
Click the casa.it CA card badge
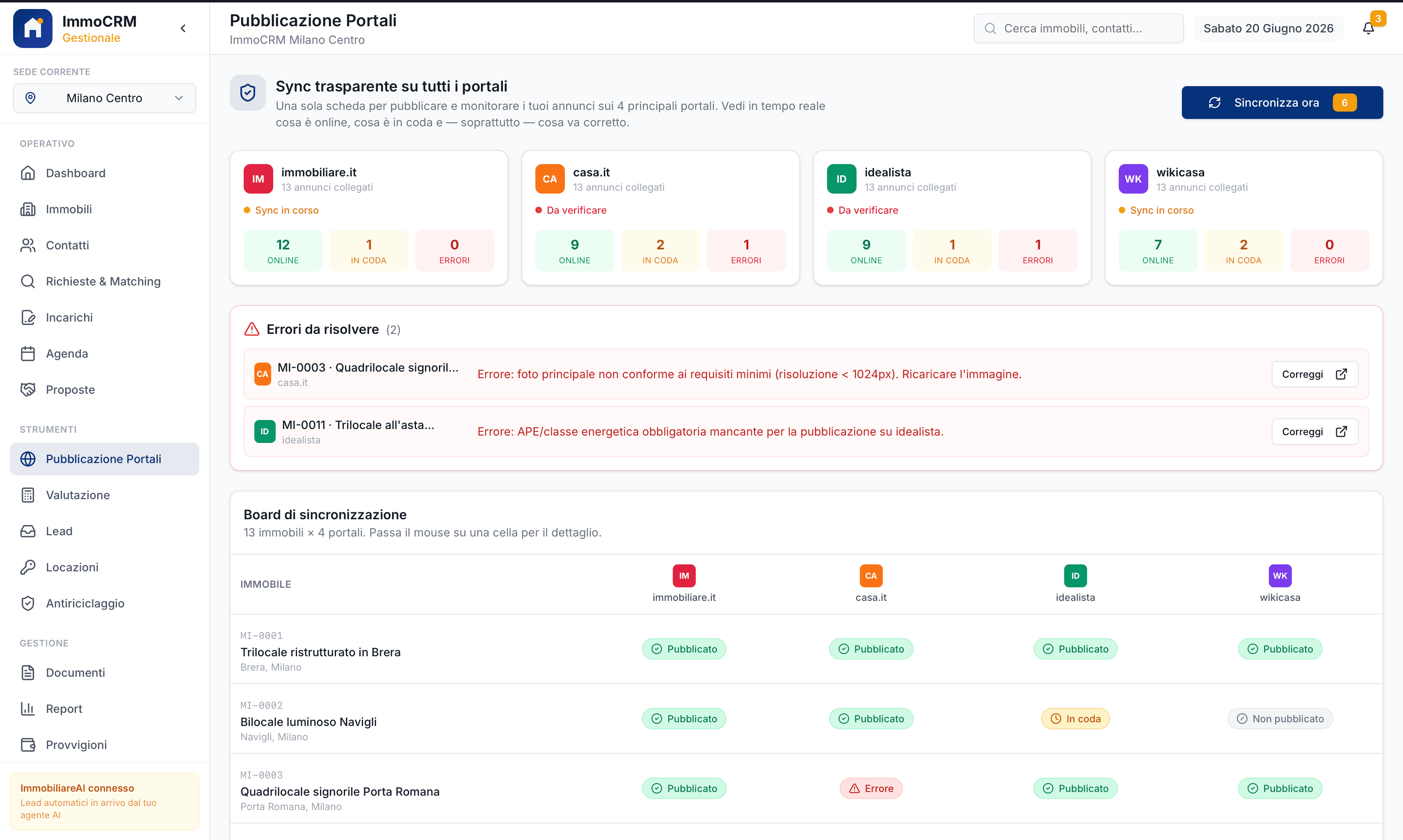click(550, 179)
